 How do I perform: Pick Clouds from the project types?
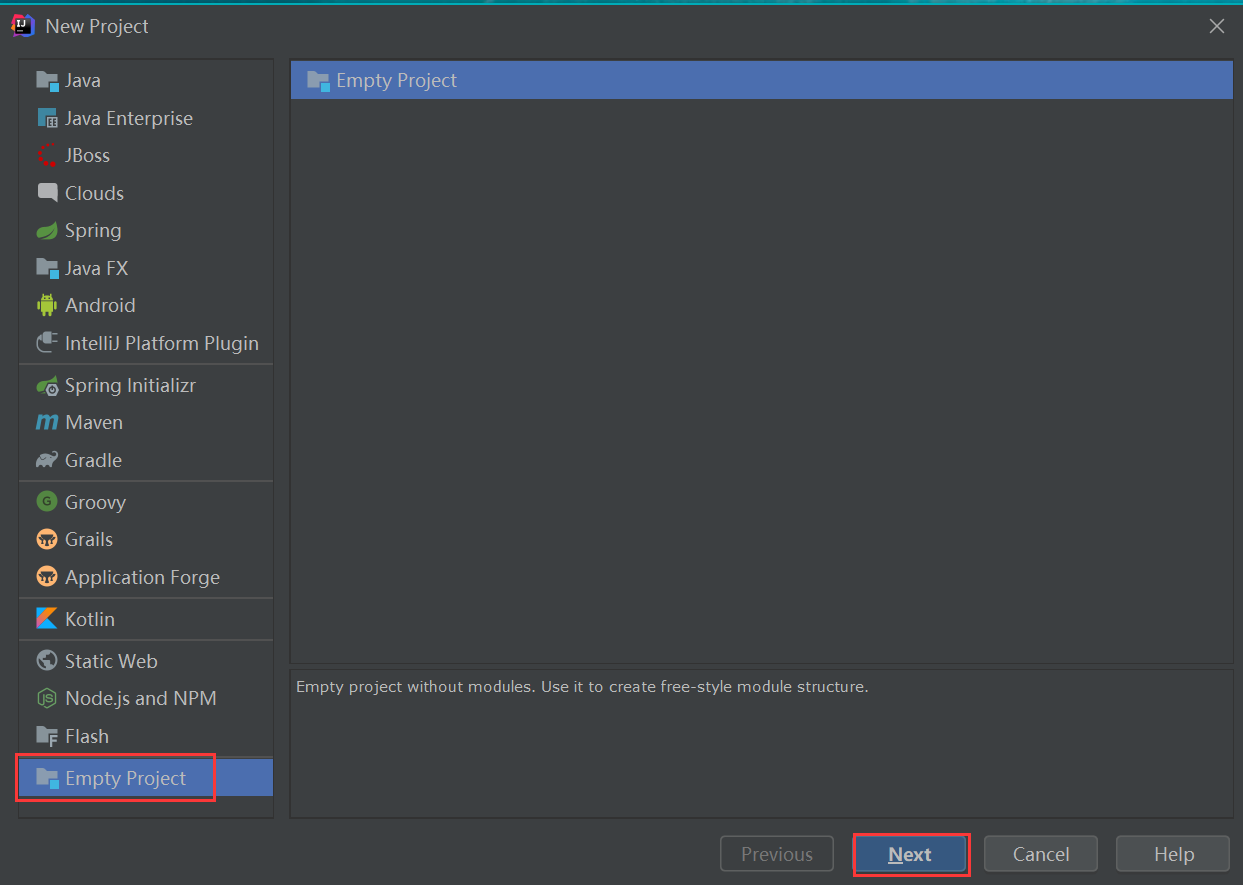click(95, 193)
